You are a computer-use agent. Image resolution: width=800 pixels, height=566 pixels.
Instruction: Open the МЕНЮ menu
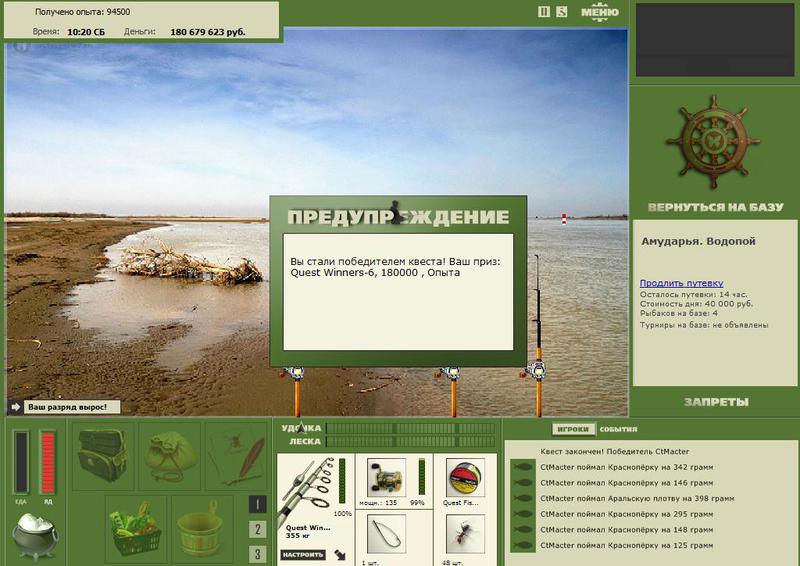click(x=600, y=12)
